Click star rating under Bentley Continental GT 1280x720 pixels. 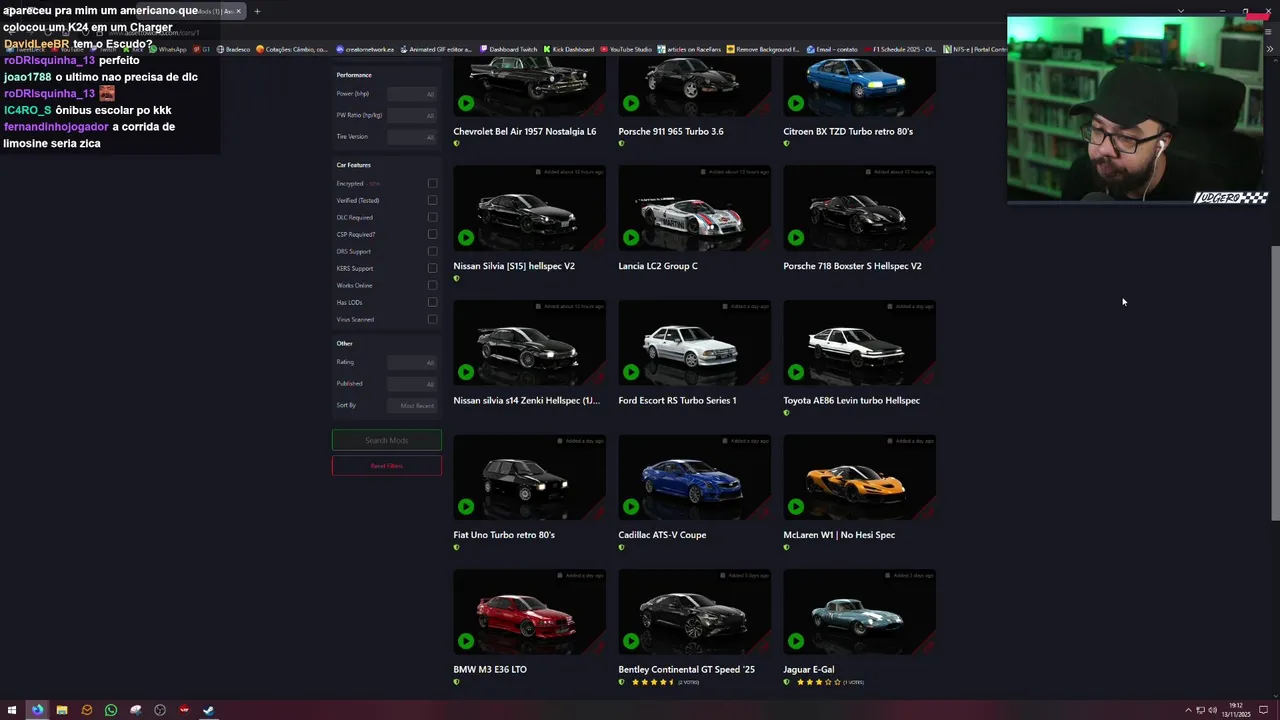[x=651, y=682]
